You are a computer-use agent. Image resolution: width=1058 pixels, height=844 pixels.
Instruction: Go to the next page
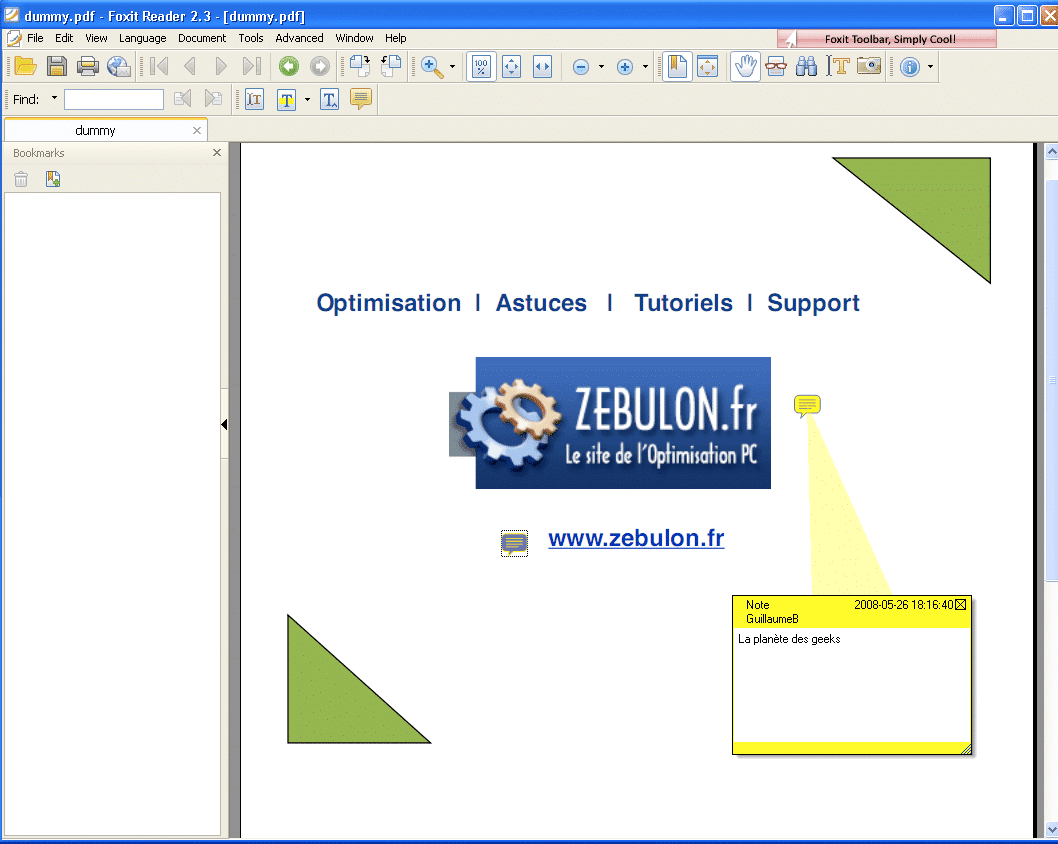[x=221, y=66]
